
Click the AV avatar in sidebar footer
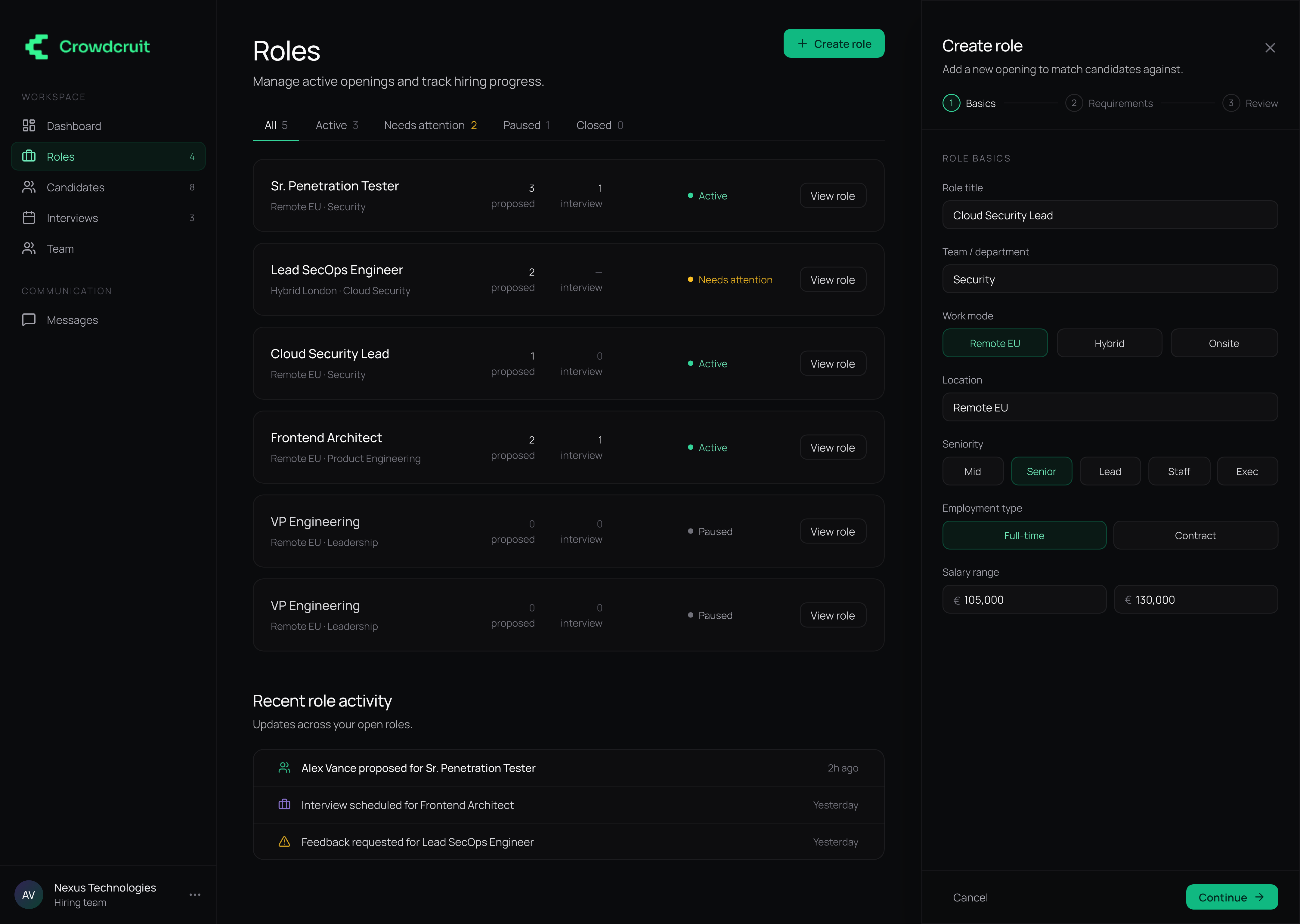pos(29,895)
